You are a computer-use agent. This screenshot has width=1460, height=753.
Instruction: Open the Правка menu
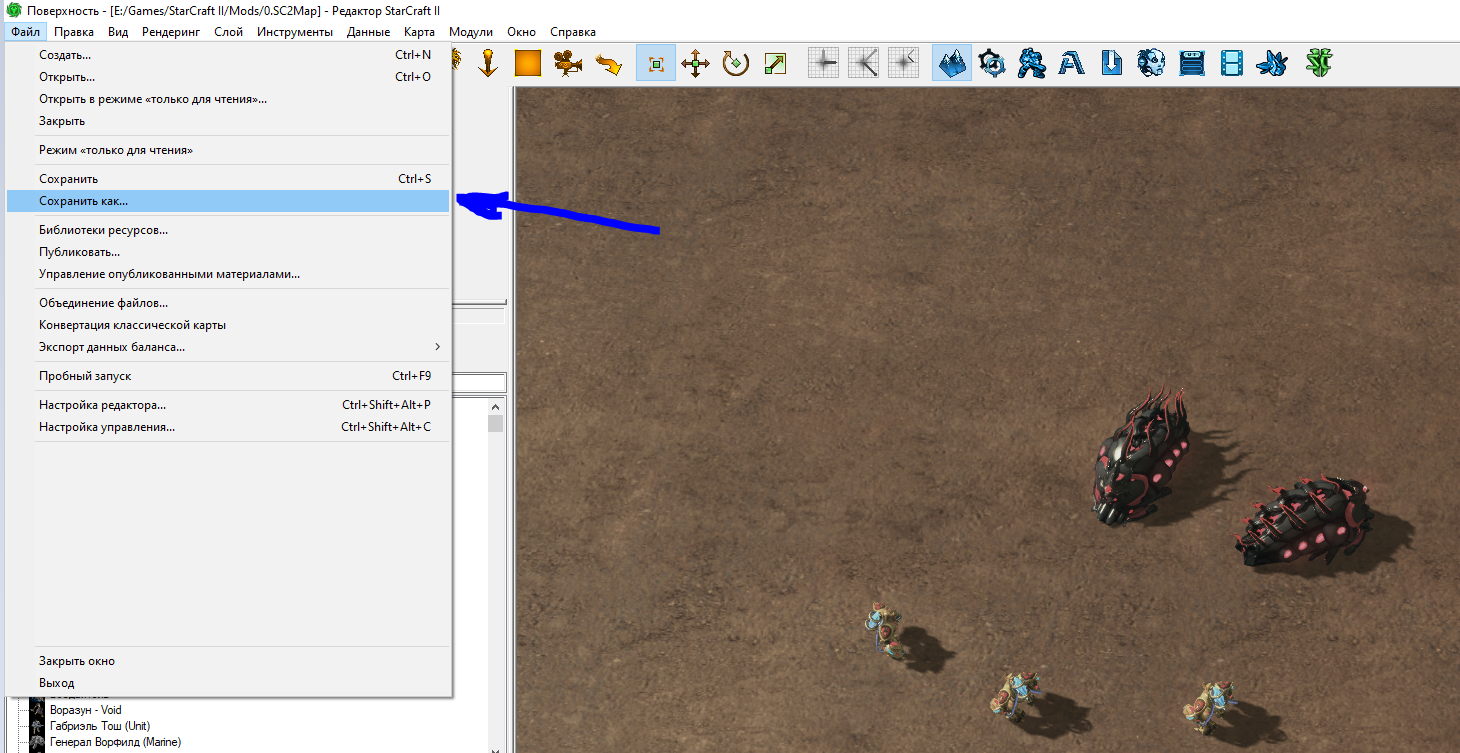74,32
